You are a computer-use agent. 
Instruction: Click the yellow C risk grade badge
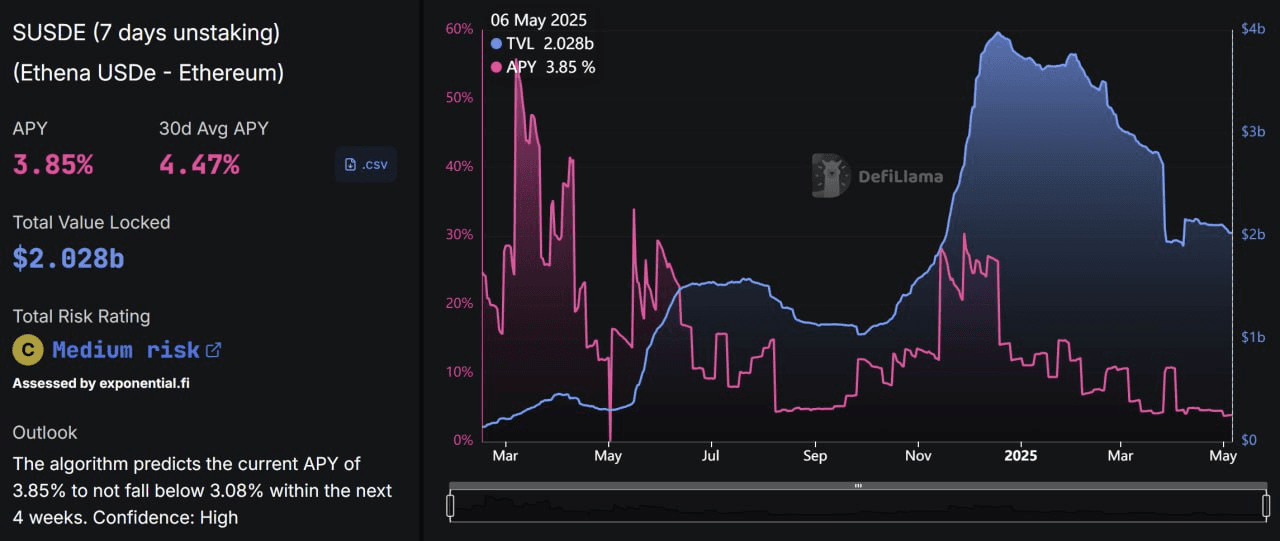[x=27, y=350]
